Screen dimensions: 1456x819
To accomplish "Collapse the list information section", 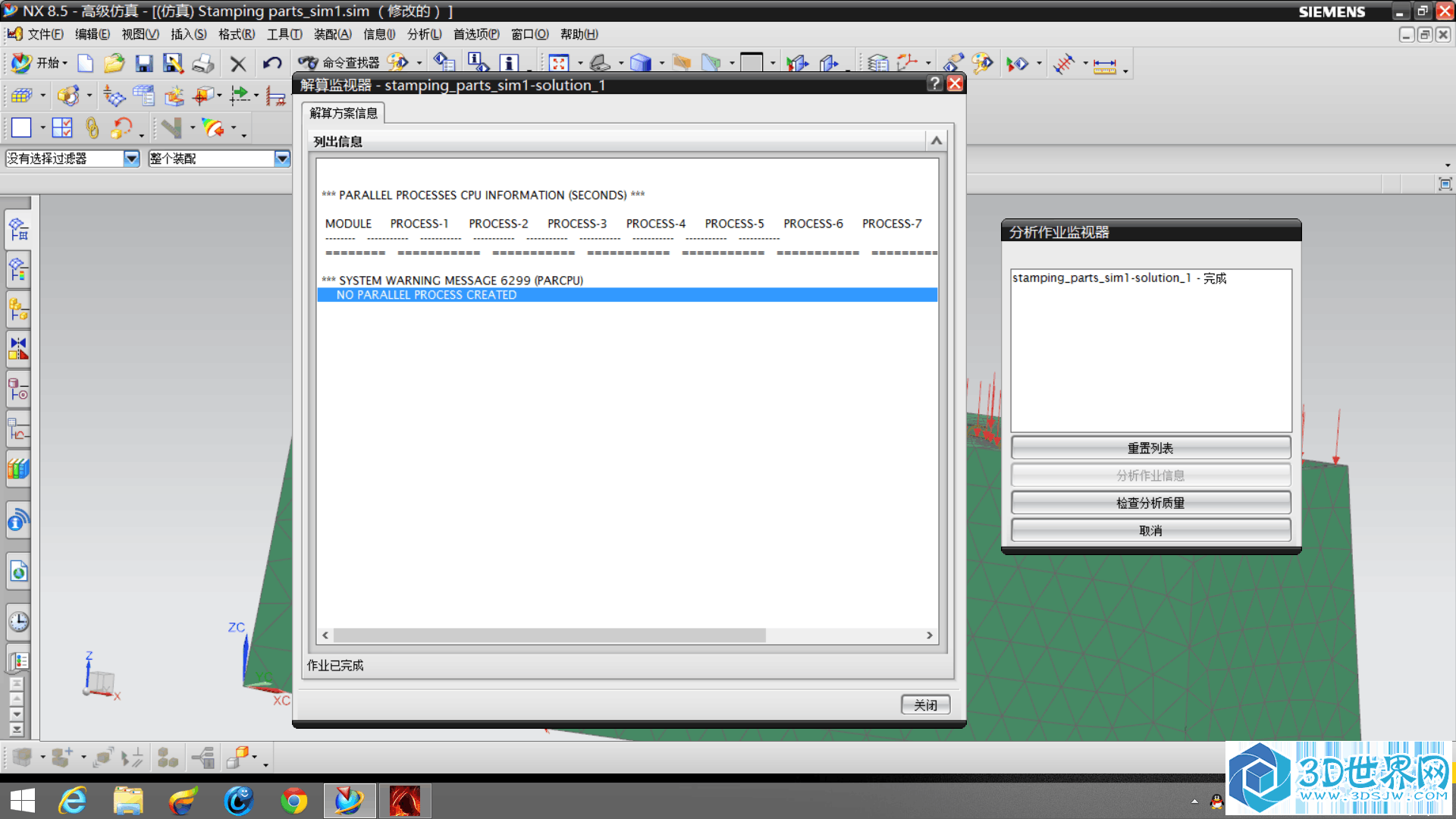I will [937, 141].
